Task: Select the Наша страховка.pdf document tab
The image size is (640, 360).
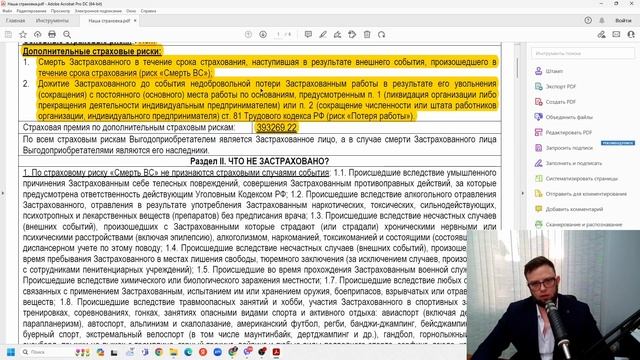Action: pos(109,20)
